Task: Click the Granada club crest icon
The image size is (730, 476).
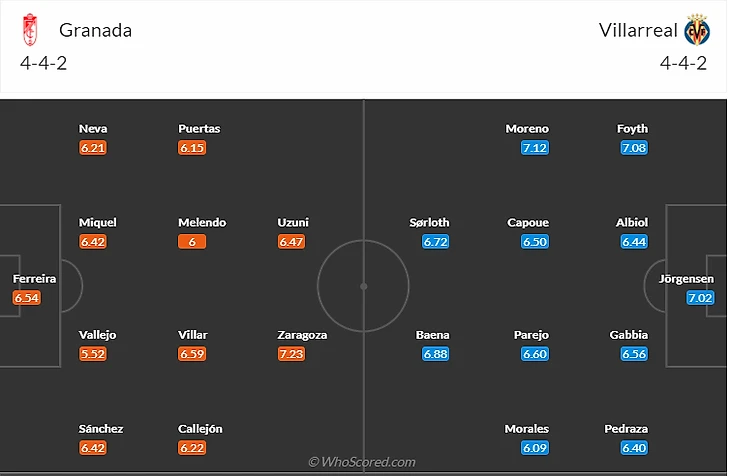Action: click(32, 31)
